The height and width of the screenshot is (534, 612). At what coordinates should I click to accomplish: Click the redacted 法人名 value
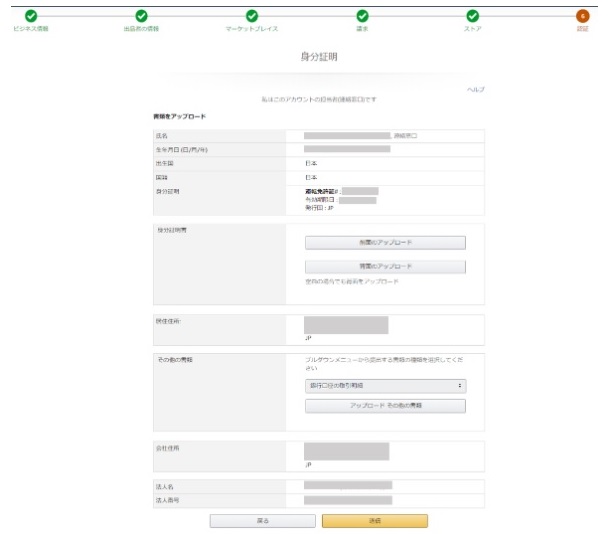pos(347,486)
